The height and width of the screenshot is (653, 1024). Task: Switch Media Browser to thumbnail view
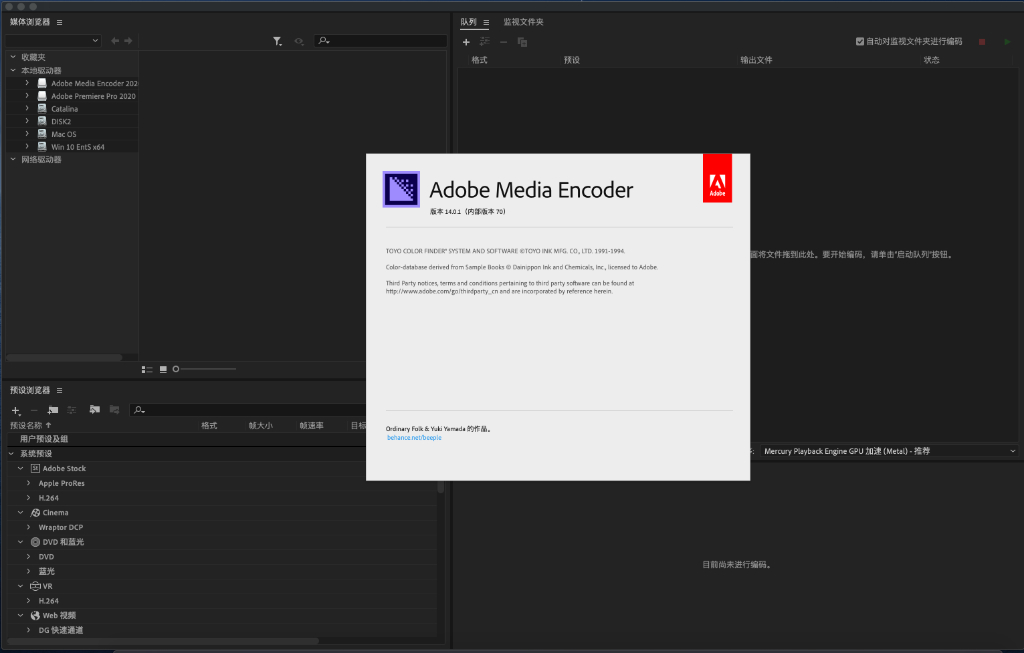[163, 370]
